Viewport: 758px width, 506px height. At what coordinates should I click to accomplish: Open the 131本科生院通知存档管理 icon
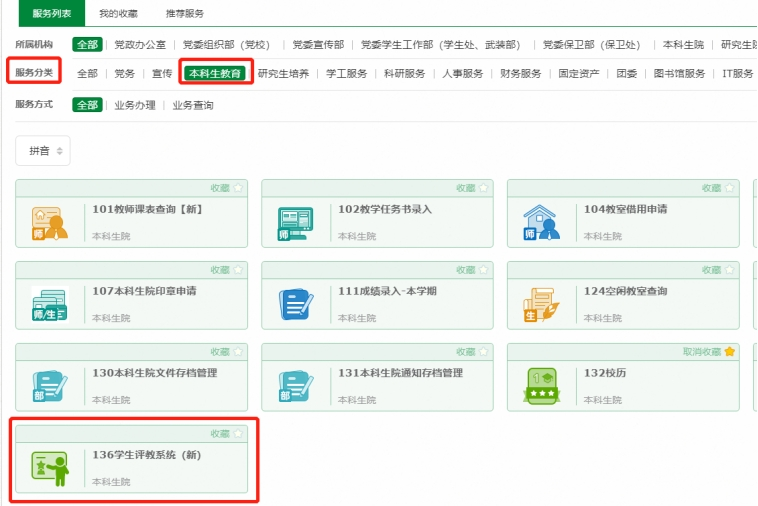pos(295,386)
